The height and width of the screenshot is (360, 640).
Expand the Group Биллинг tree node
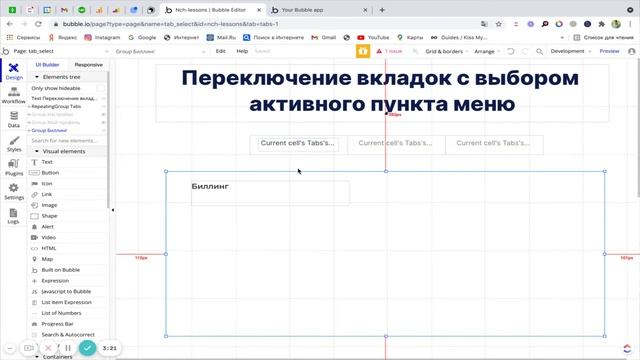coord(29,131)
